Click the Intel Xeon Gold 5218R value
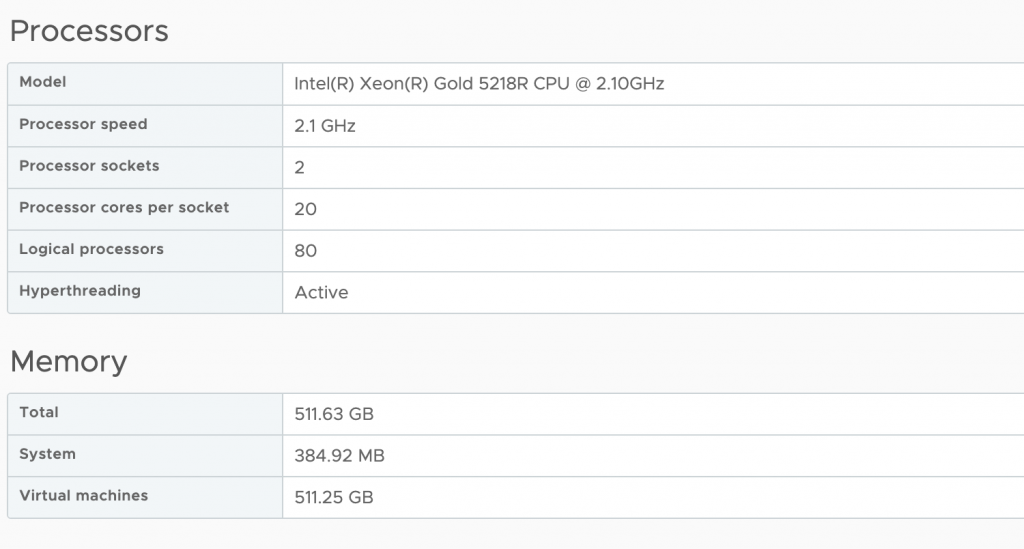 pos(479,84)
